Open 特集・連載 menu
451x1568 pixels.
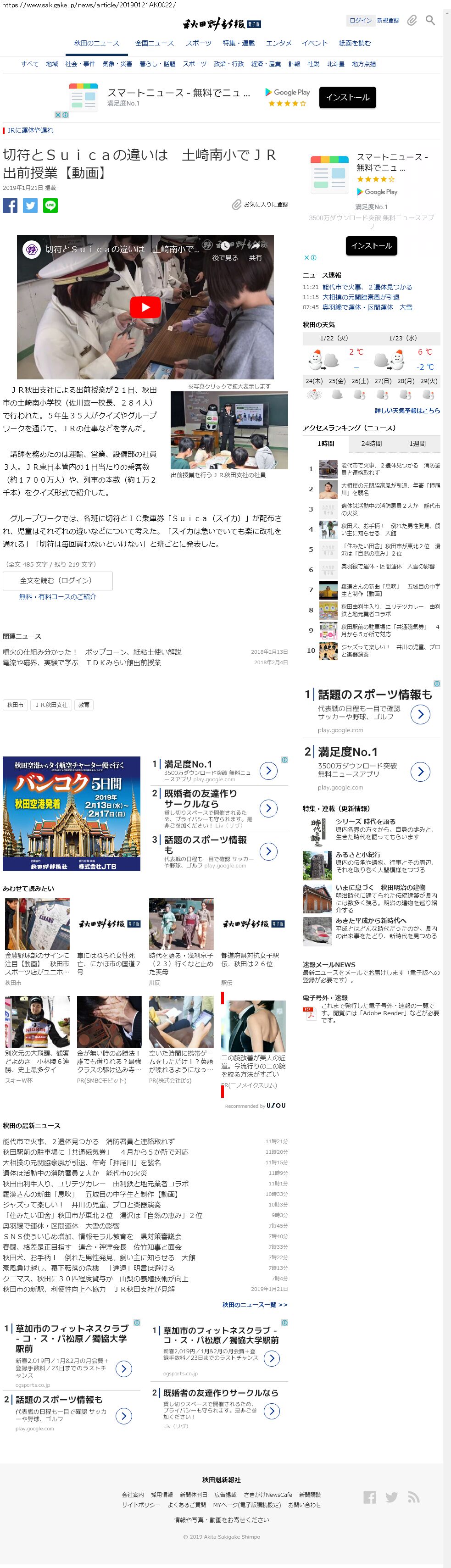239,43
